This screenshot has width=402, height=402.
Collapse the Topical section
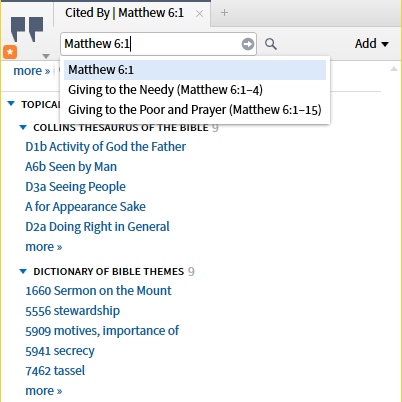(x=11, y=104)
